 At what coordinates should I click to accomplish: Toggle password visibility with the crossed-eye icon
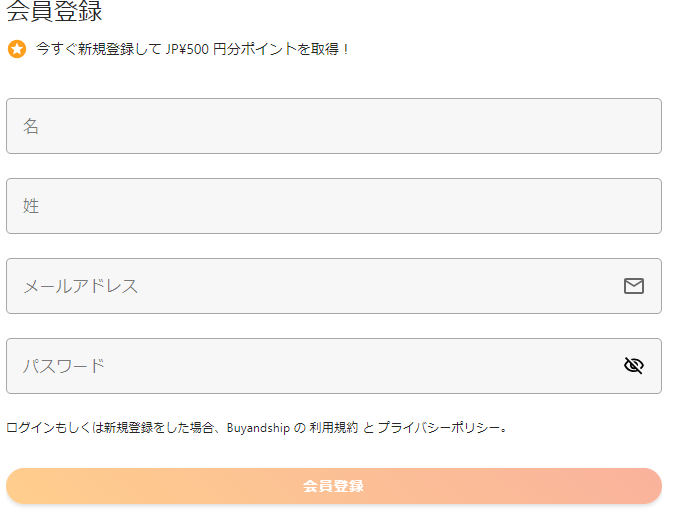tap(633, 366)
